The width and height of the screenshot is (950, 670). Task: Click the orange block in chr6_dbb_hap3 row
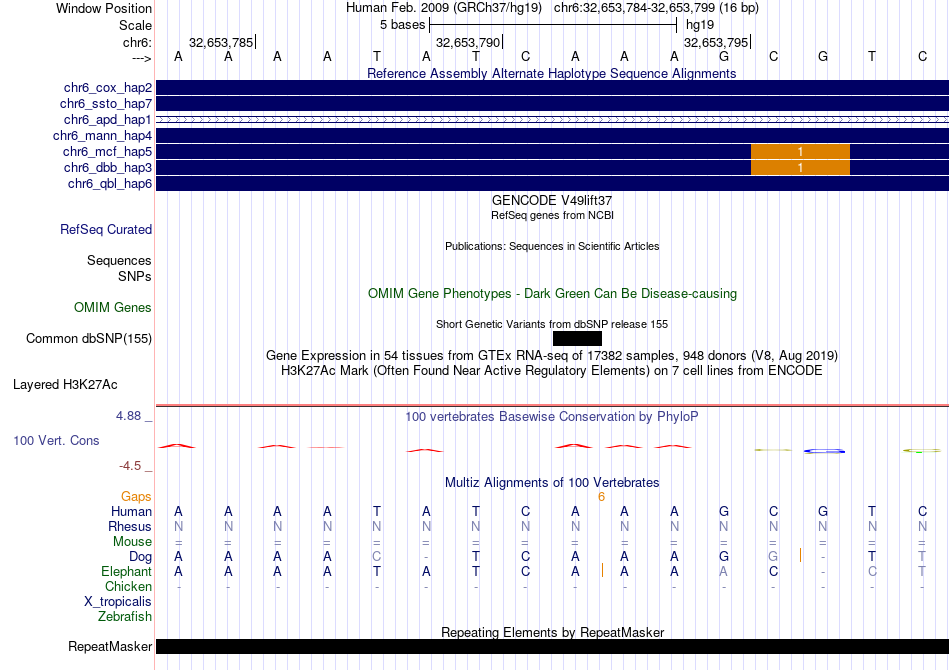[x=800, y=167]
